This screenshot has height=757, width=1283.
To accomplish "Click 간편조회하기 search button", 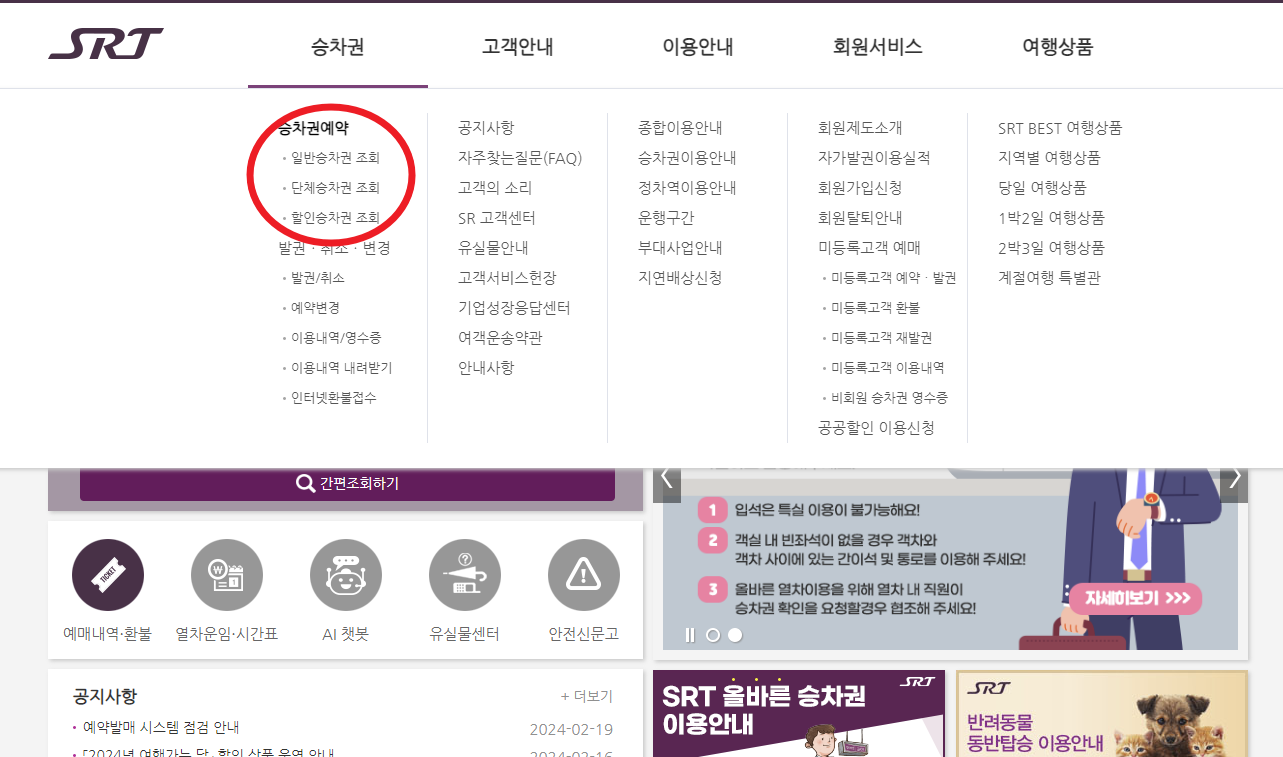I will pyautogui.click(x=347, y=483).
